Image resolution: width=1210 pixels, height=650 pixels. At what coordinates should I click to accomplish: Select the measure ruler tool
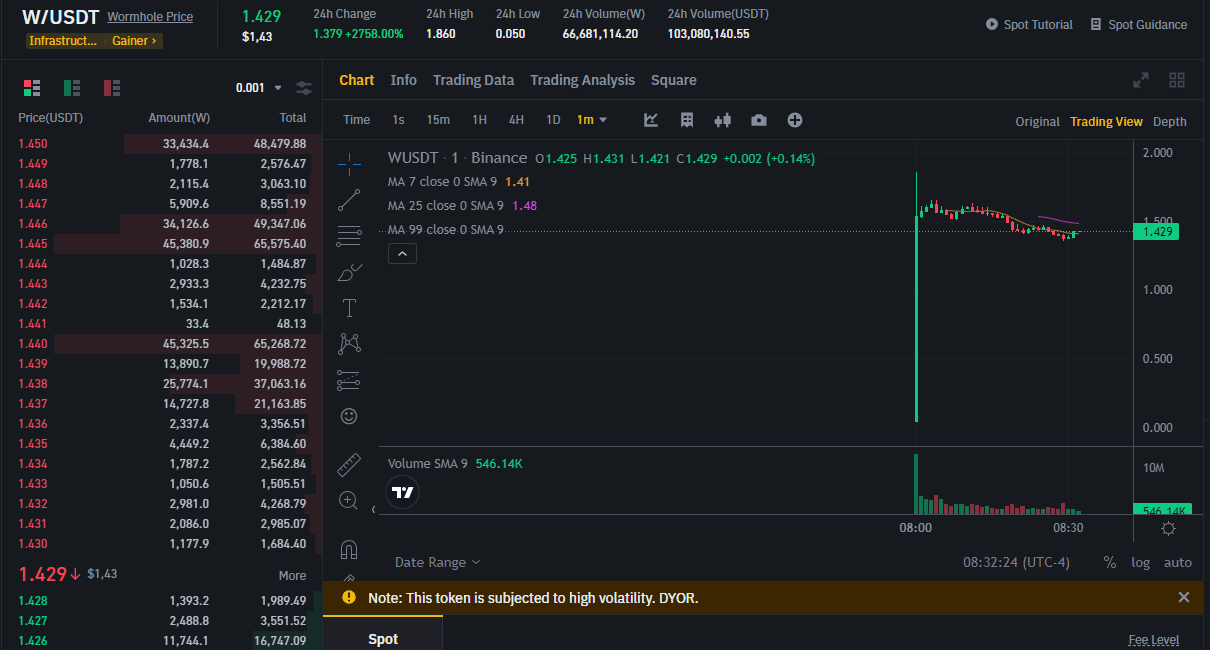click(x=349, y=465)
